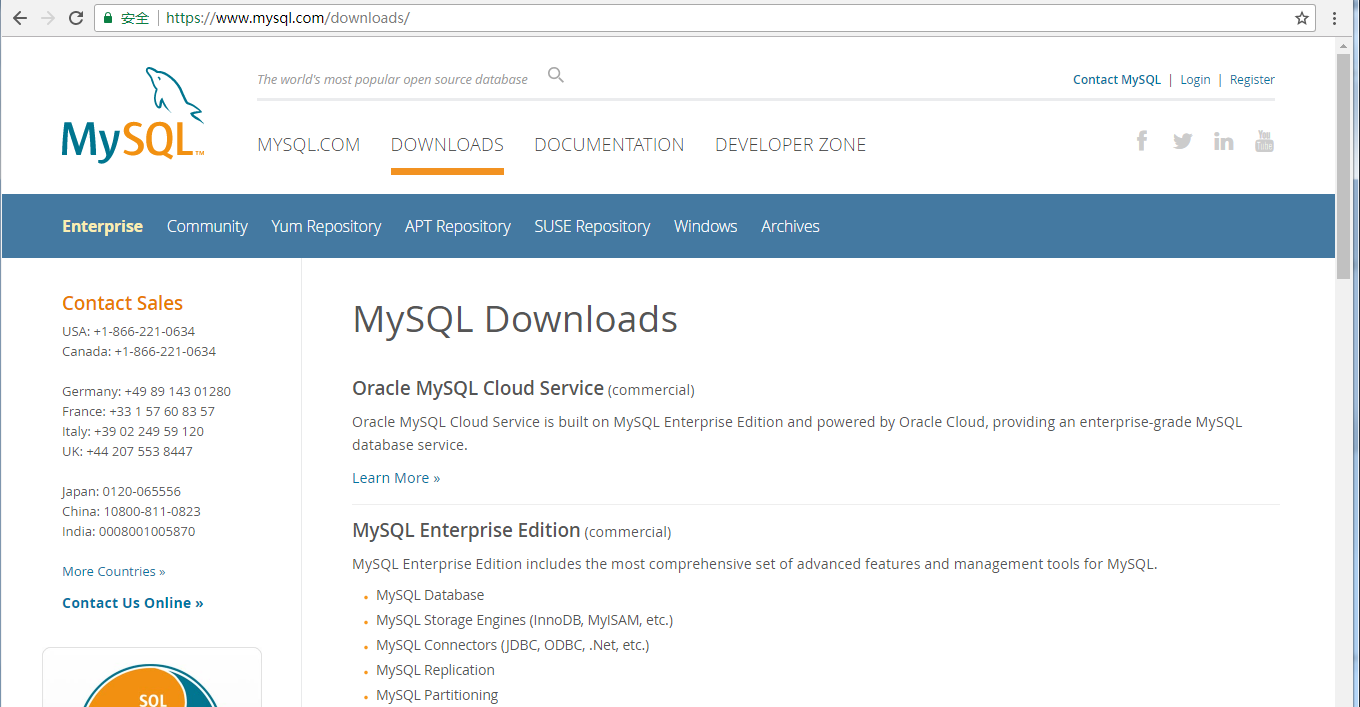Bookmark this page with the star icon

(x=1302, y=18)
